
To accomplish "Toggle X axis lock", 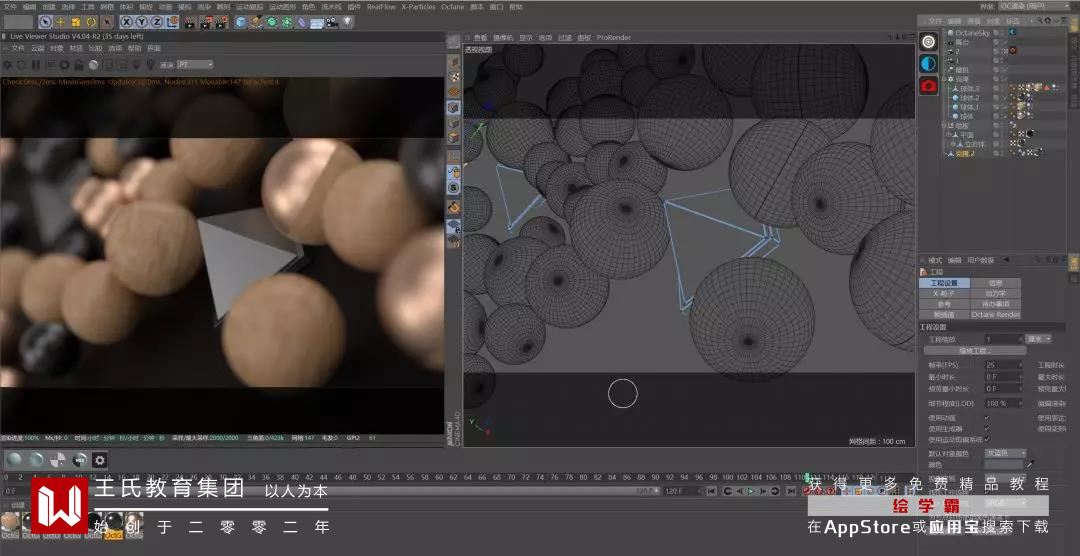I will coord(127,22).
